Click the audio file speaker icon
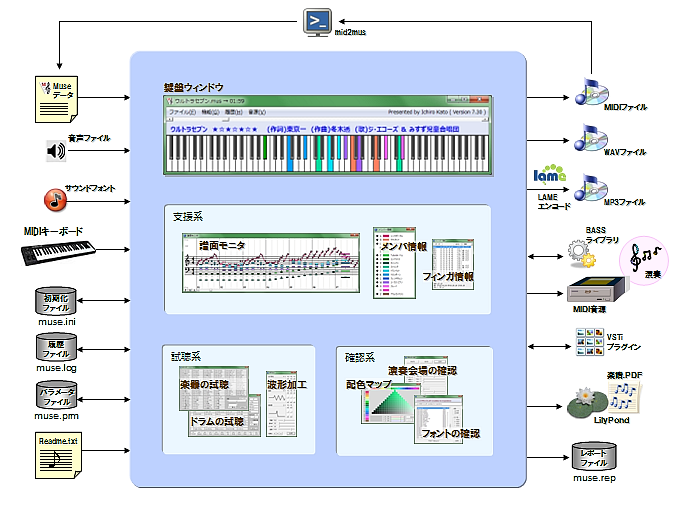 (x=55, y=151)
